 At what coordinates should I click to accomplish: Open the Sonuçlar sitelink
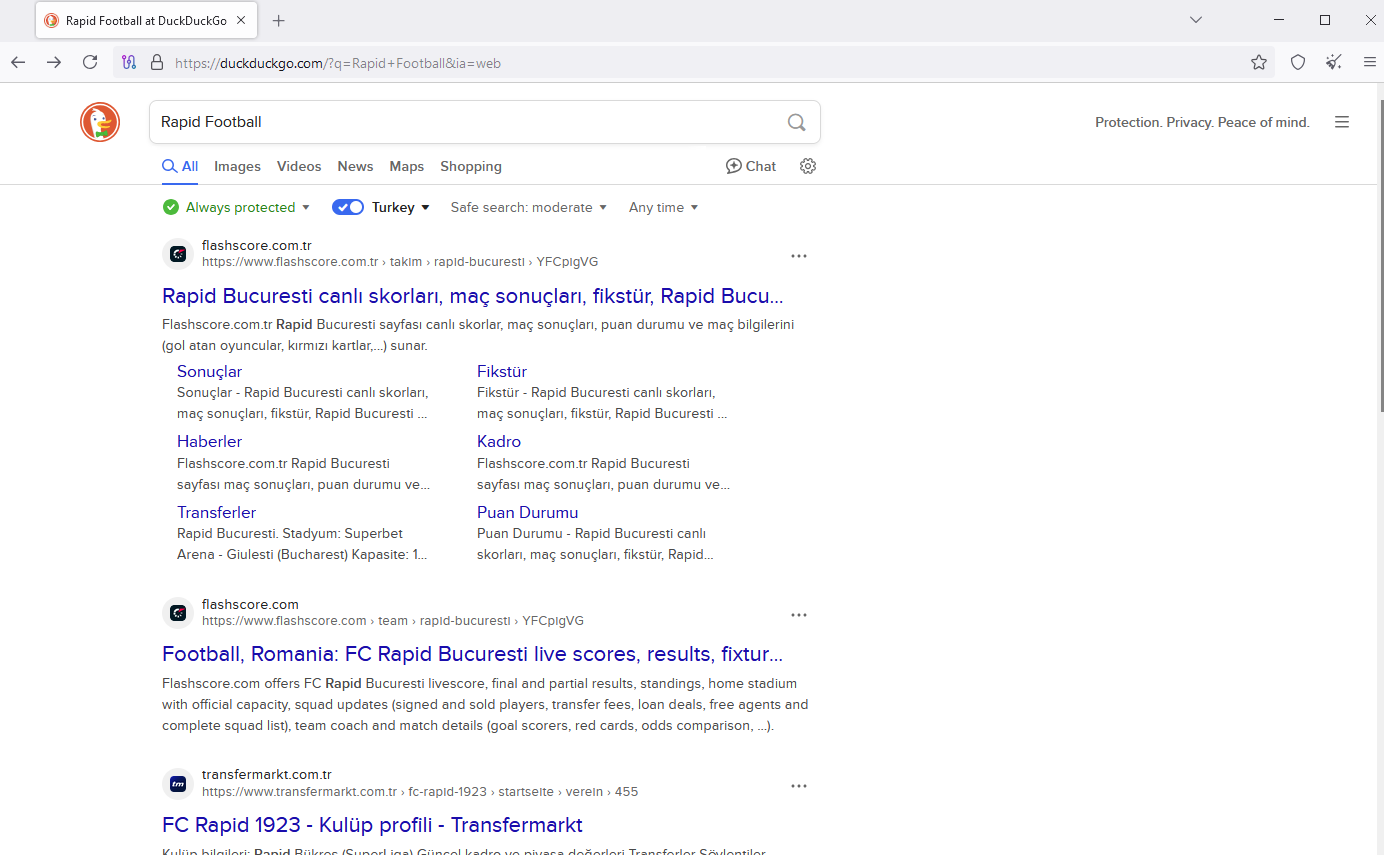(209, 371)
